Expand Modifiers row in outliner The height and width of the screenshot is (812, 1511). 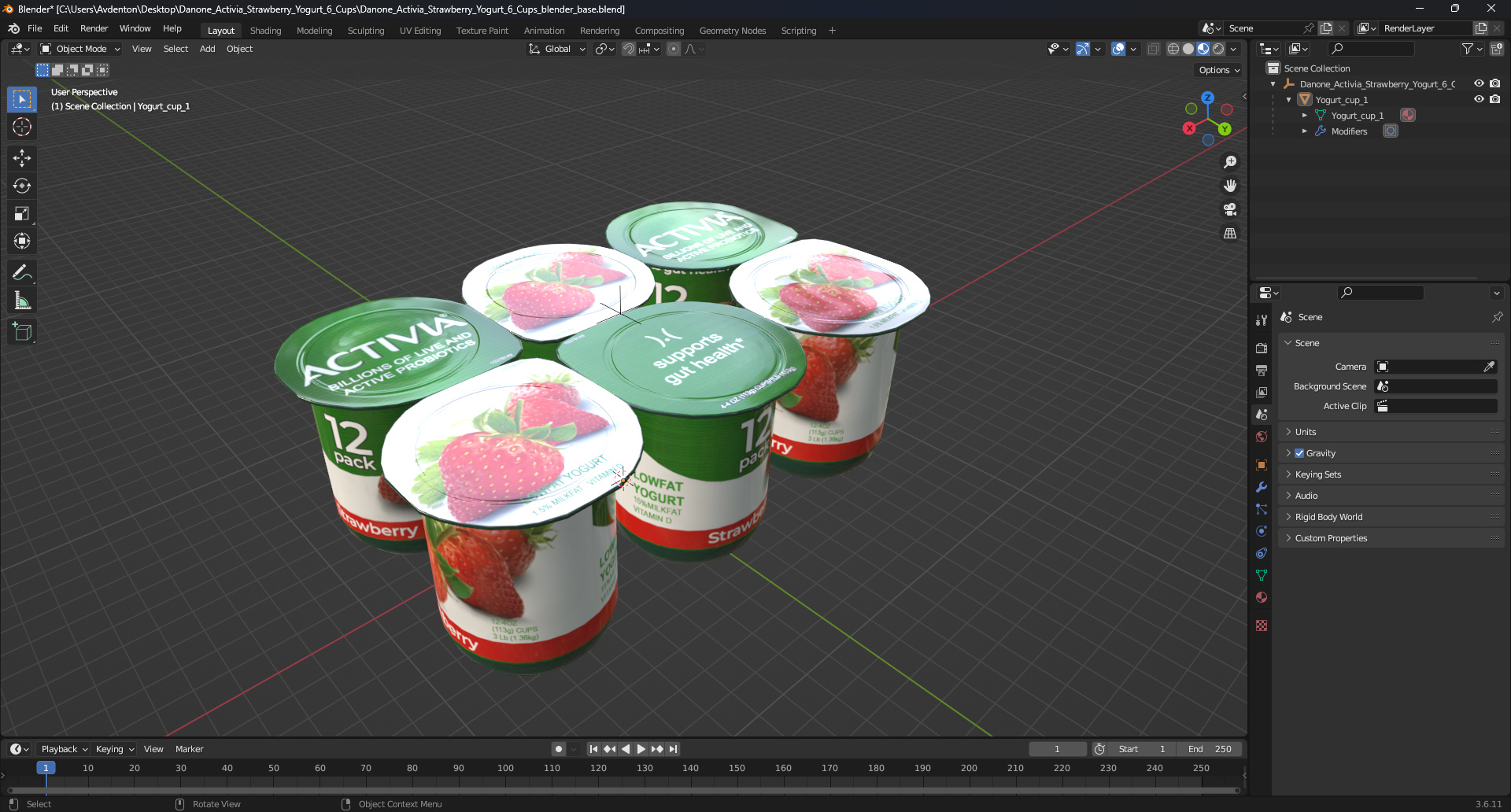click(x=1305, y=131)
